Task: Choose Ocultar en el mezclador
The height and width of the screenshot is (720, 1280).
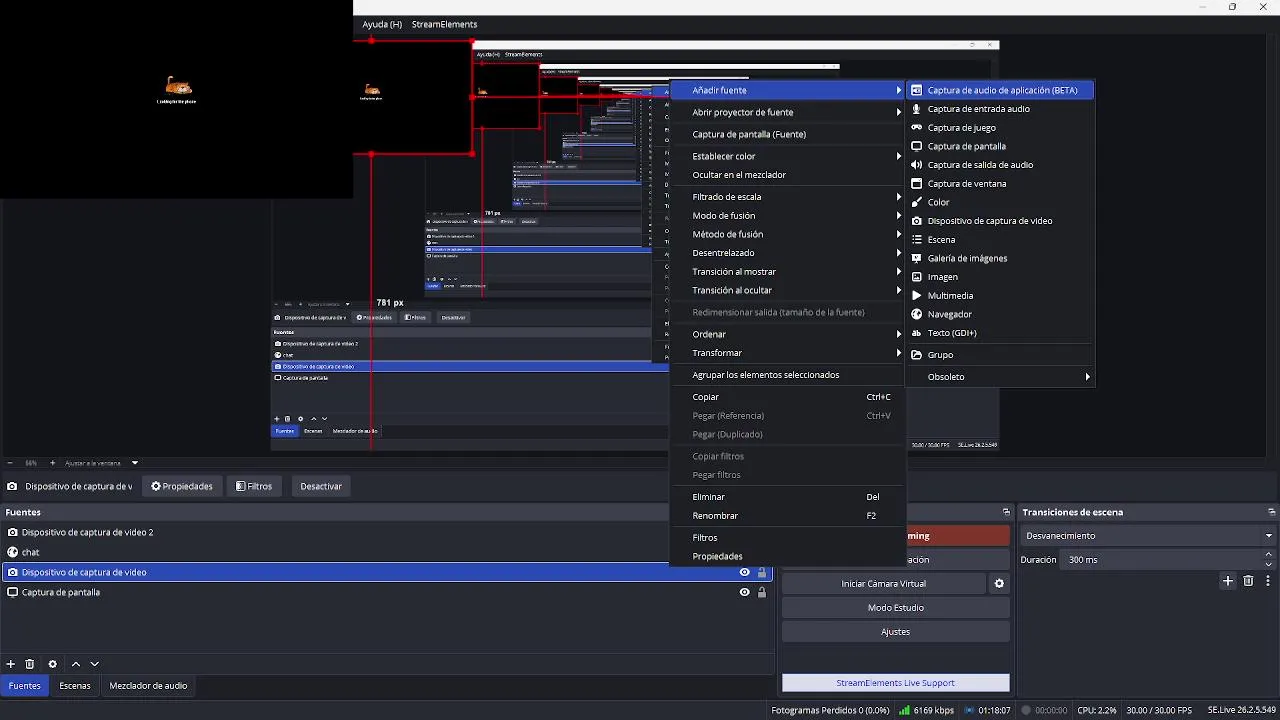Action: 788,175
